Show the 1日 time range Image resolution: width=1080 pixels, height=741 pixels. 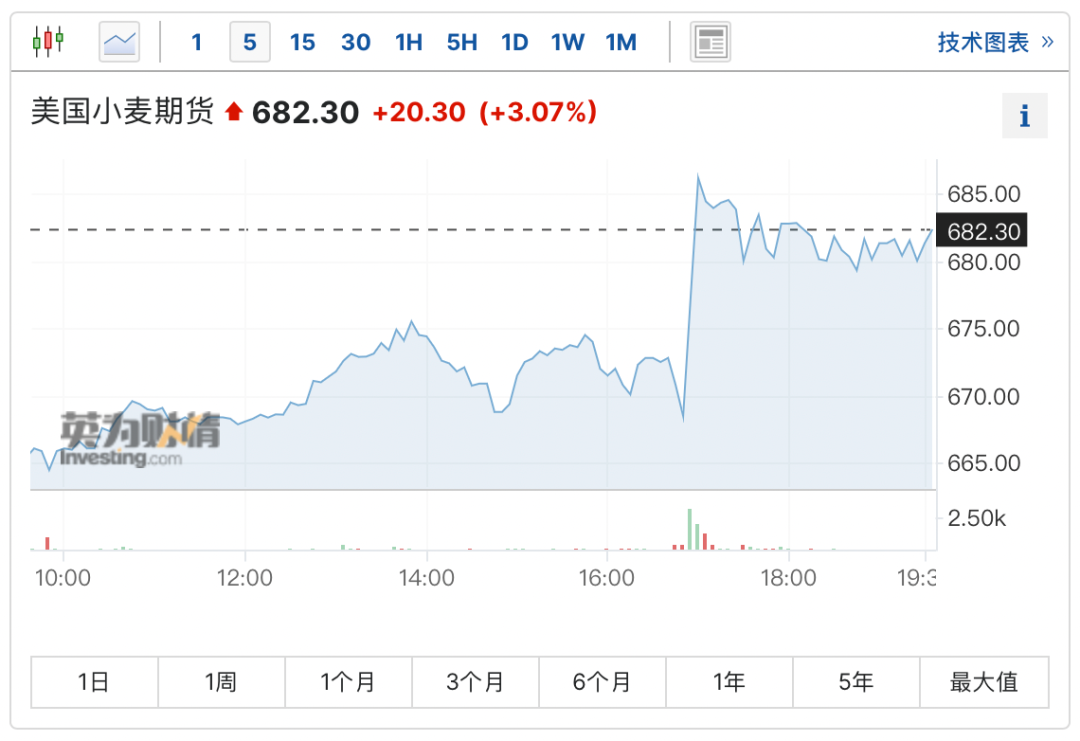coord(94,682)
